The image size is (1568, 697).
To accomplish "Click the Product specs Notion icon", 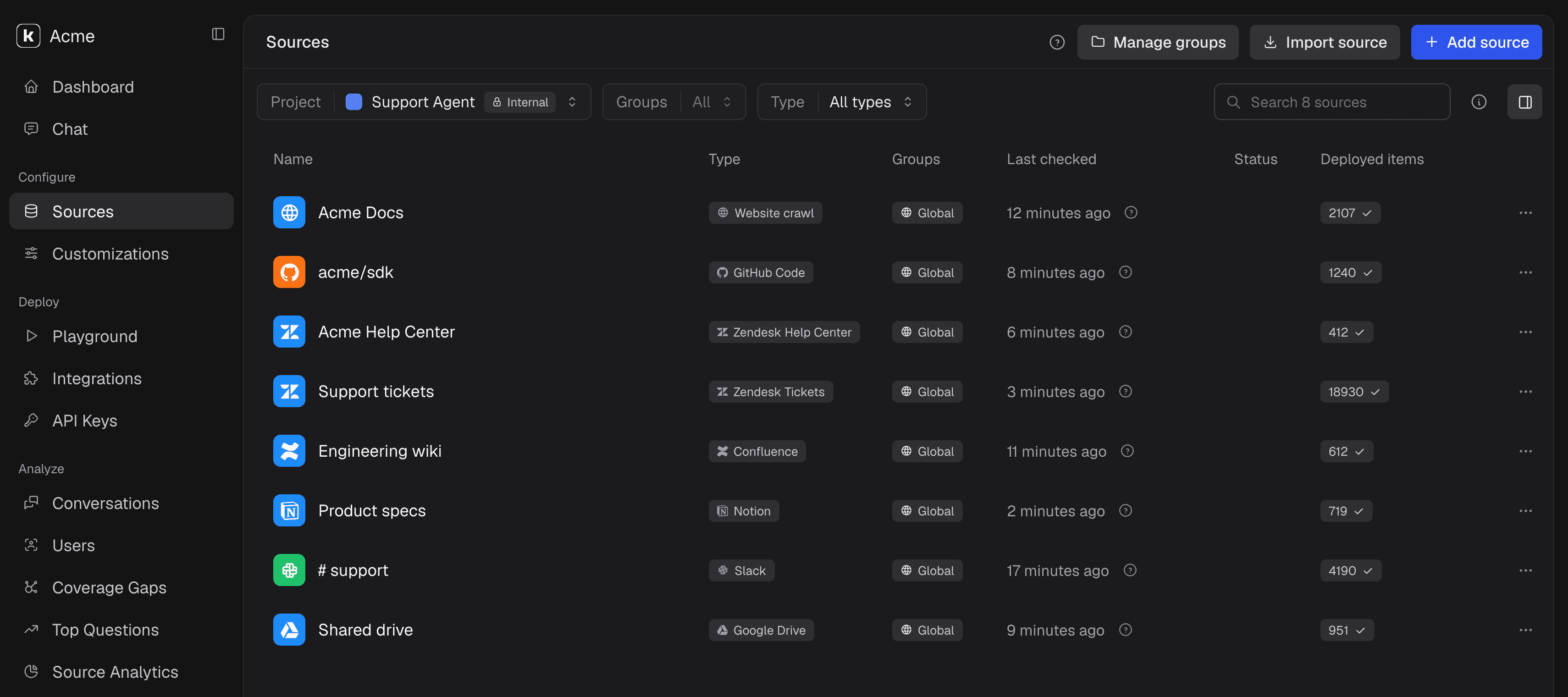I will (x=289, y=511).
